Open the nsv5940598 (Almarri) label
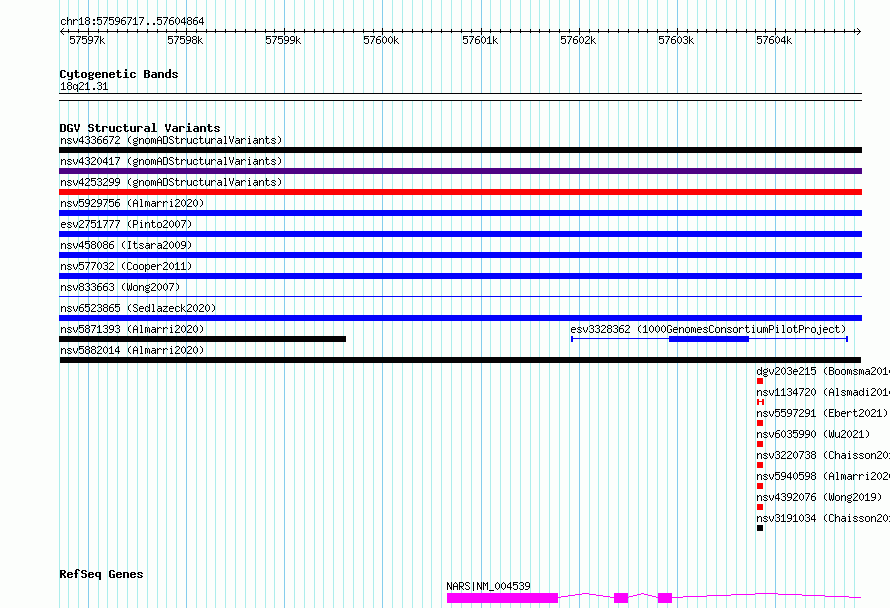The width and height of the screenshot is (890, 608). tap(822, 476)
